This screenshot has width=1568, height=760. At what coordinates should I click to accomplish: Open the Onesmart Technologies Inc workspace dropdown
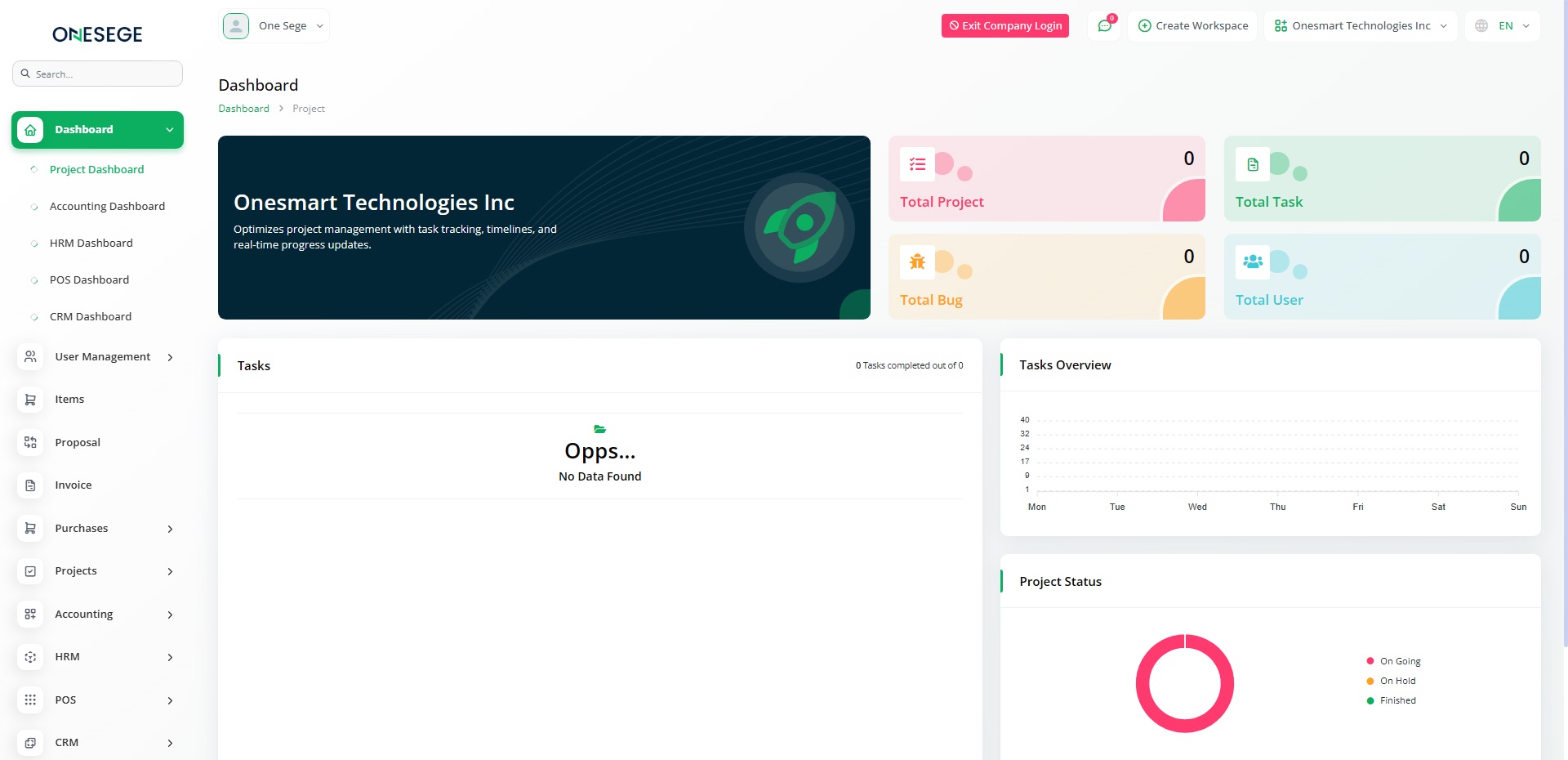tap(1361, 26)
